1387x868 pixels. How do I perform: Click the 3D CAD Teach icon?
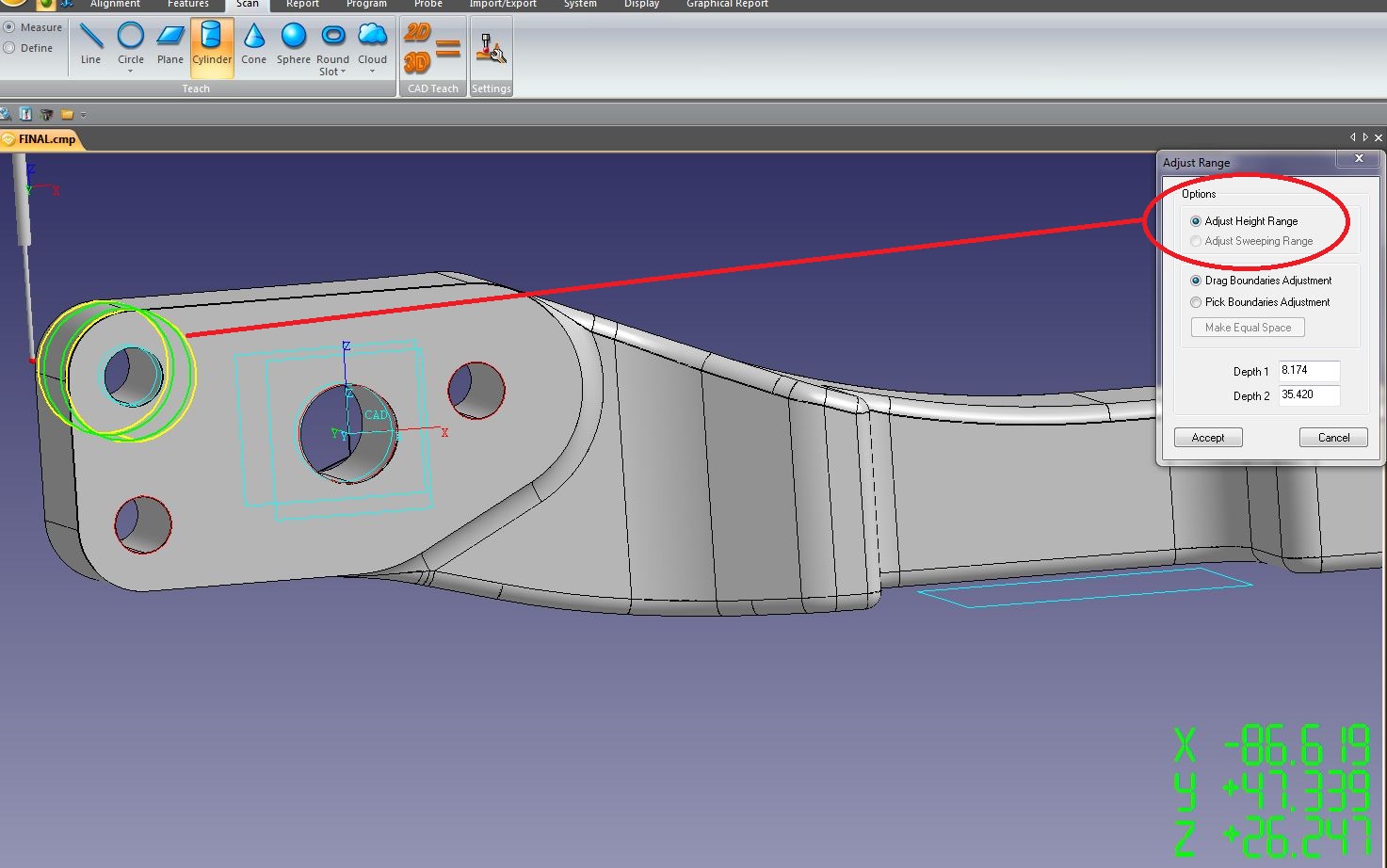point(417,63)
